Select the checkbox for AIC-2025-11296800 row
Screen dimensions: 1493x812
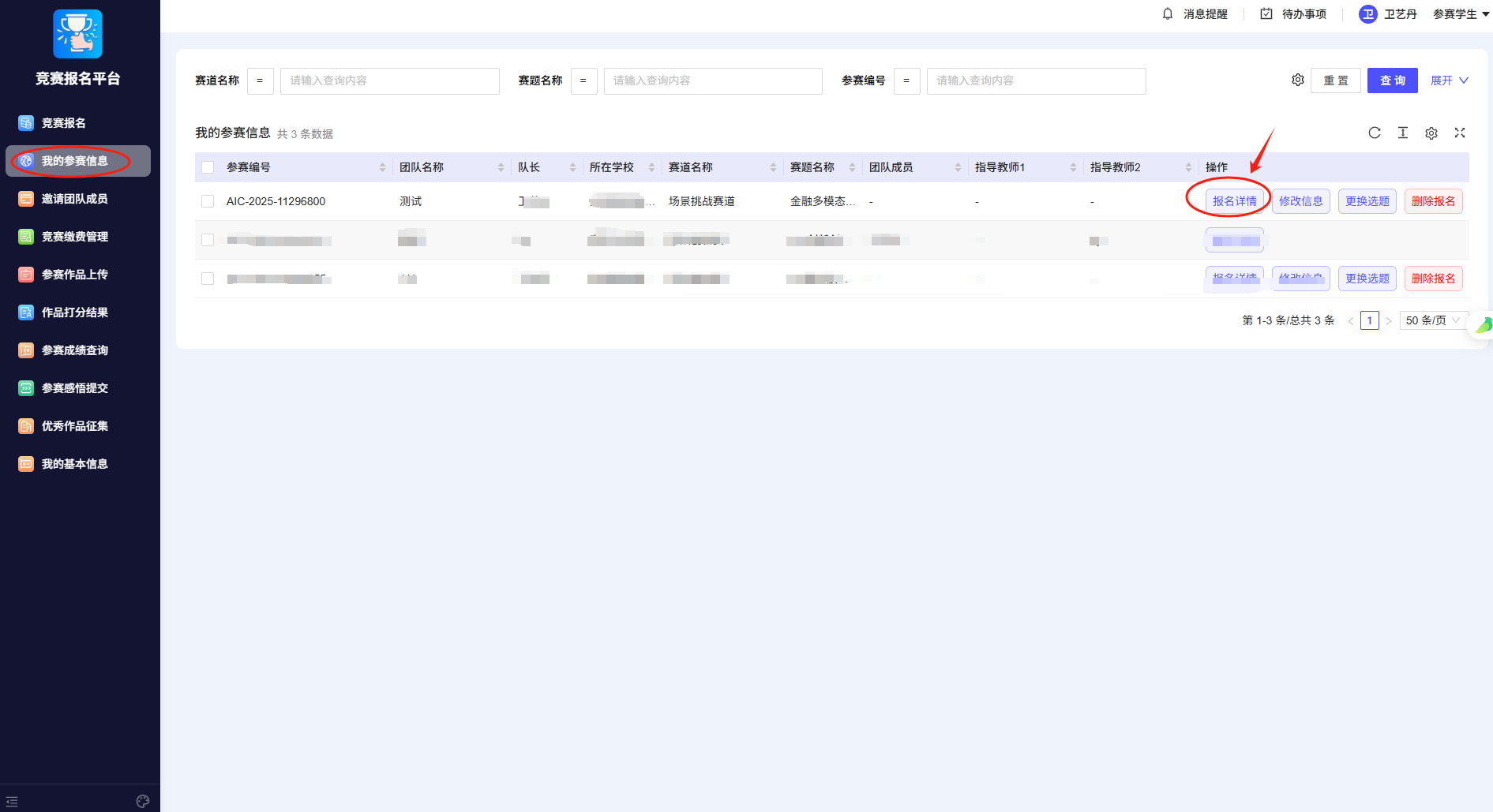[208, 201]
